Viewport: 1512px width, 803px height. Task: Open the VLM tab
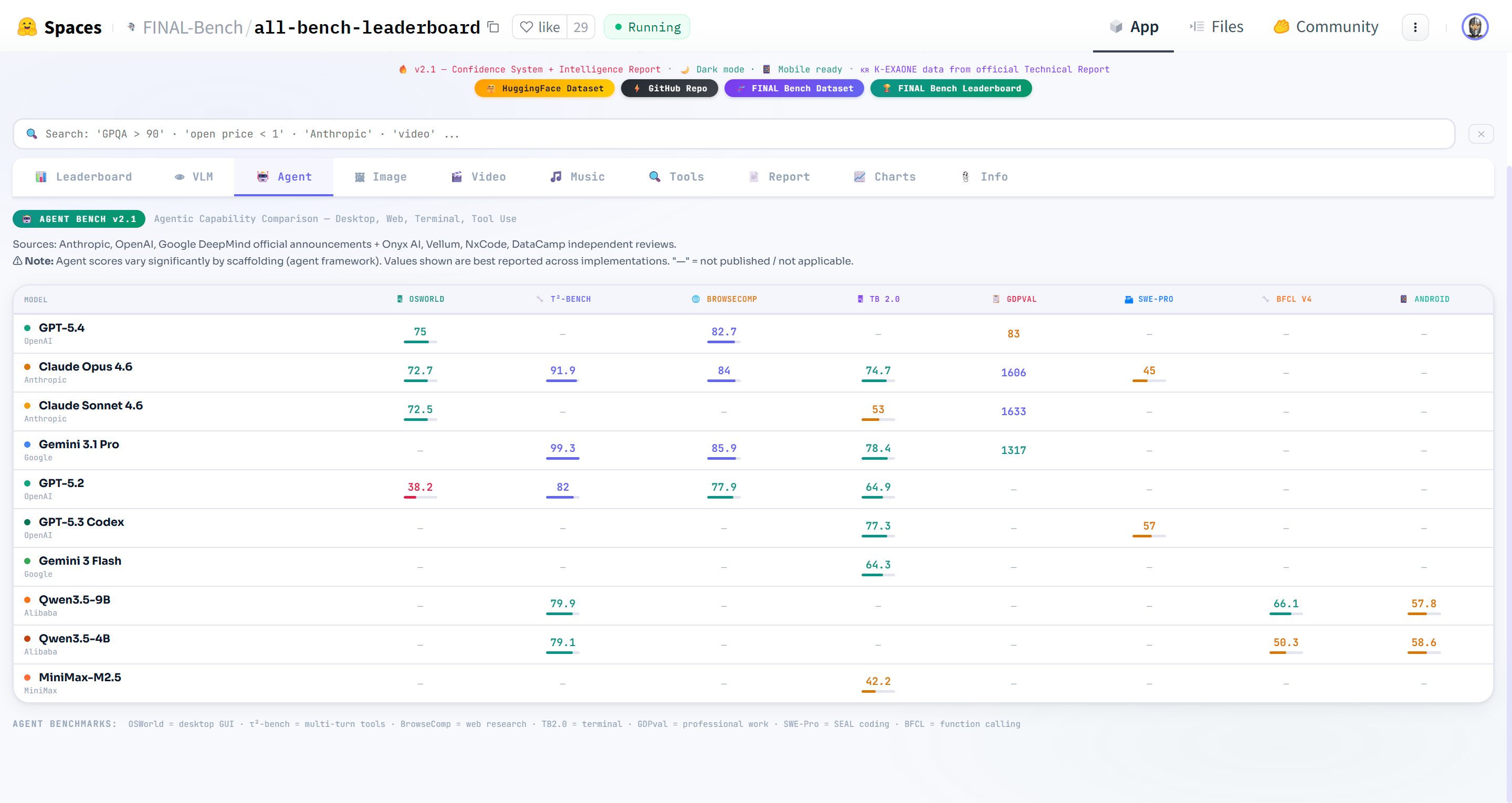tap(194, 177)
